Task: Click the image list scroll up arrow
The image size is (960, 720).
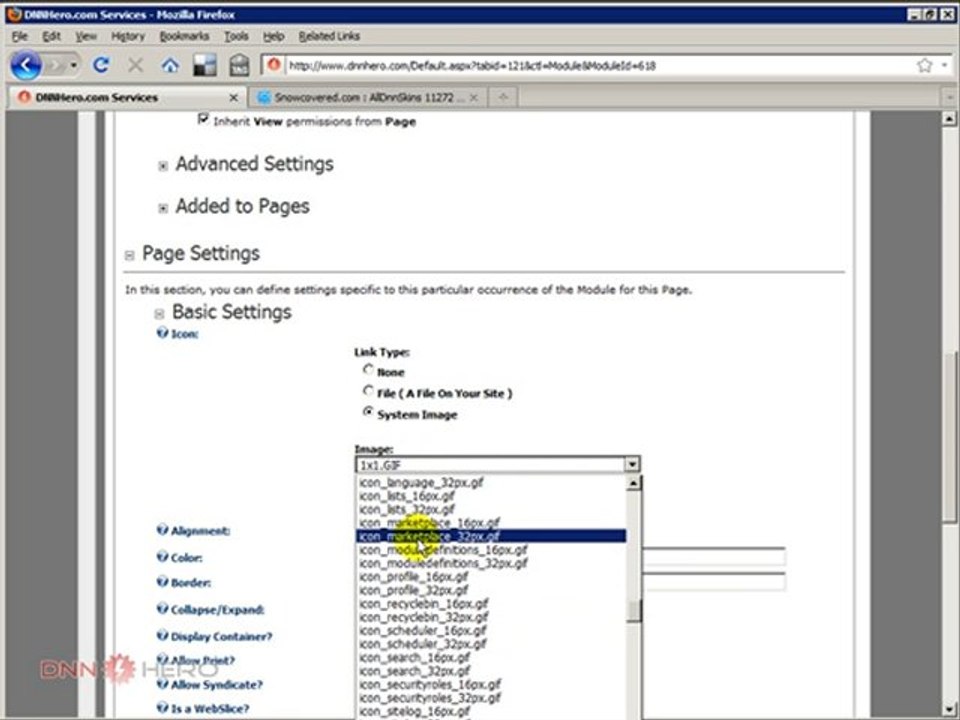Action: [x=634, y=483]
